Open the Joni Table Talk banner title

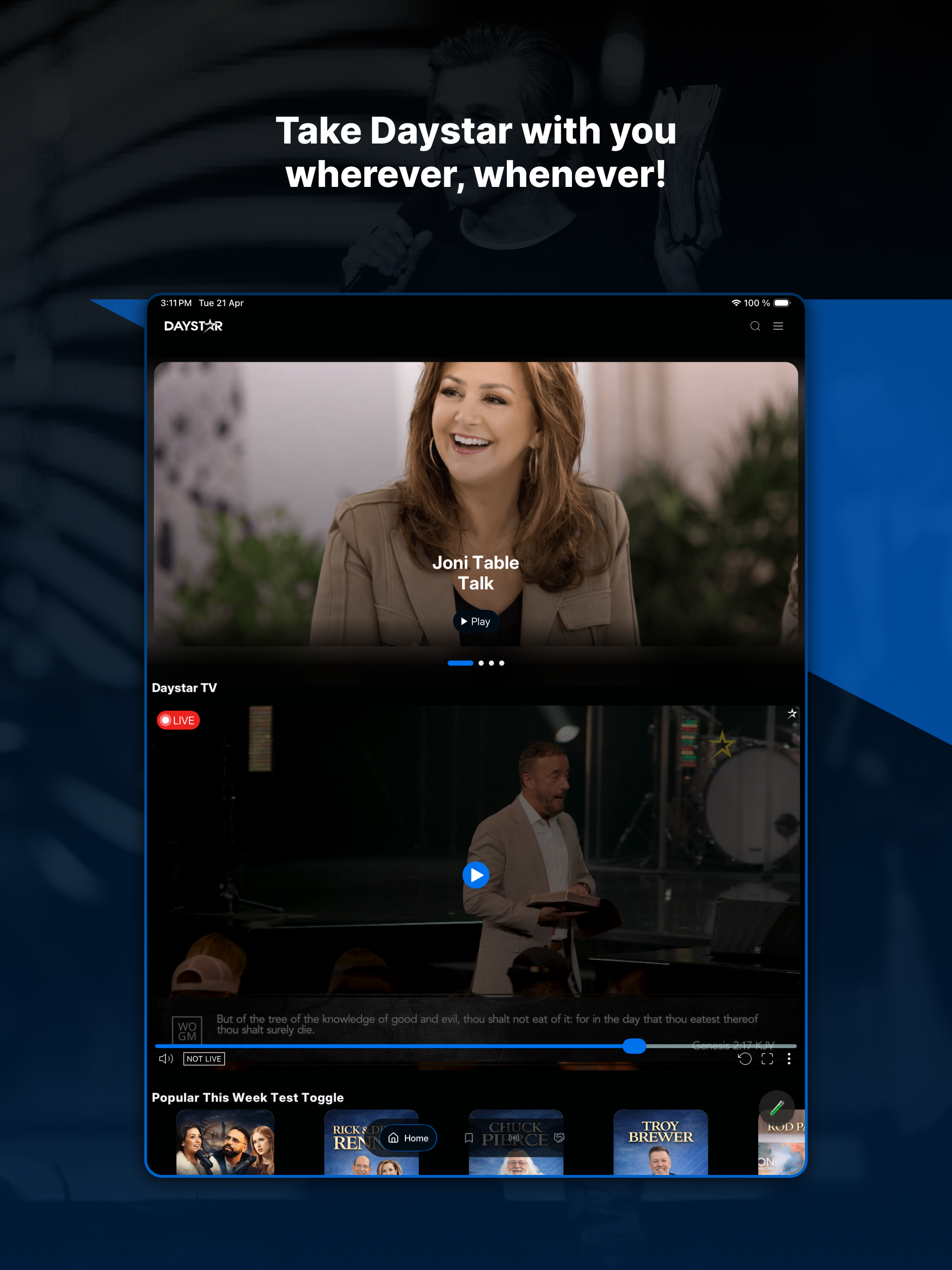coord(476,573)
